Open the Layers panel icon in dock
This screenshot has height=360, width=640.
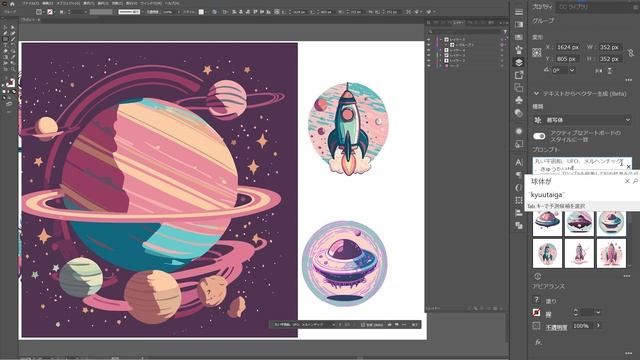(x=519, y=62)
